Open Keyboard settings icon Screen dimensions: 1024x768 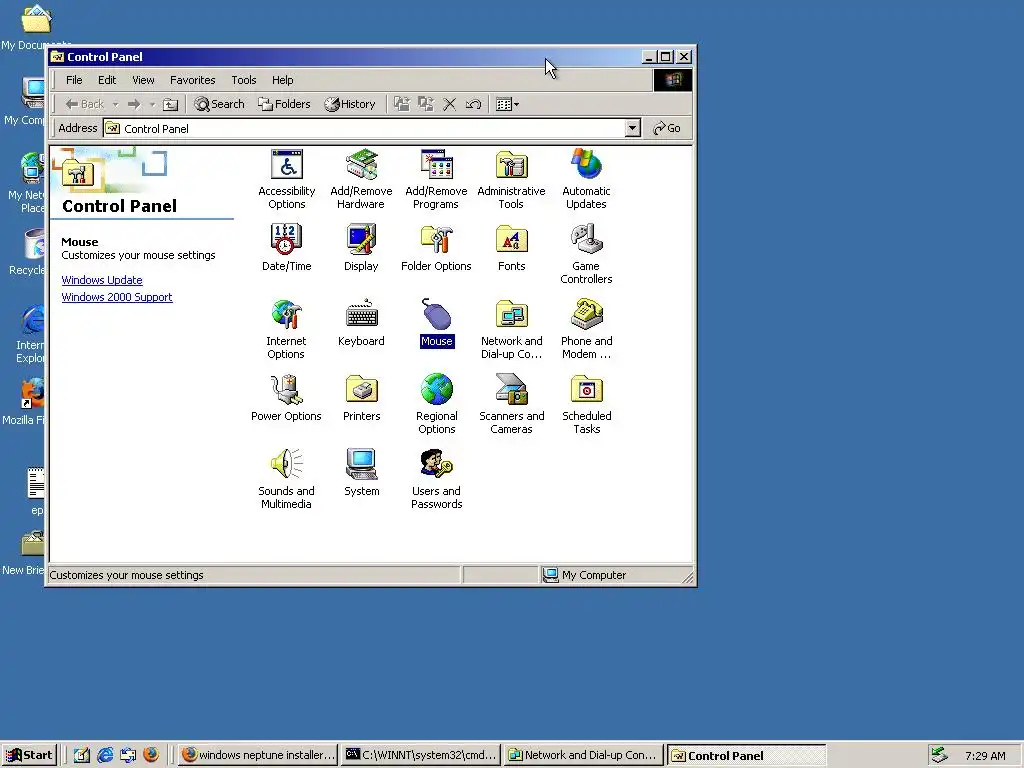[361, 323]
